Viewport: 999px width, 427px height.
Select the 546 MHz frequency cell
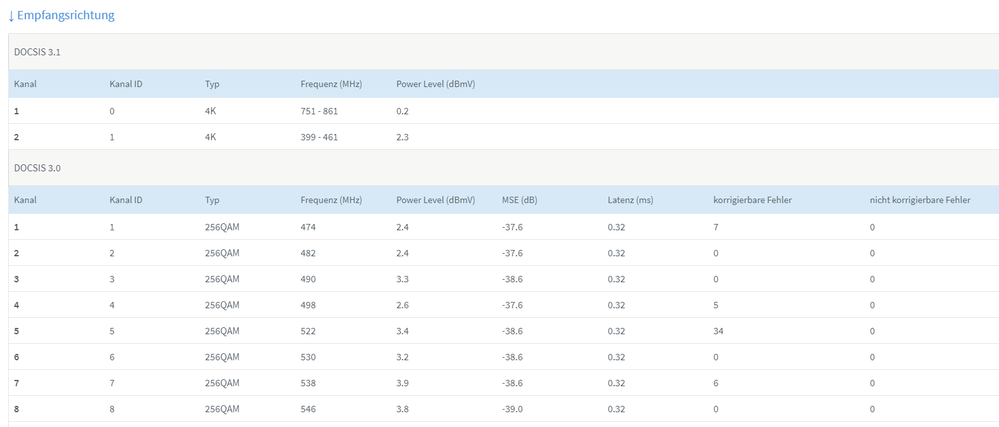pos(308,409)
